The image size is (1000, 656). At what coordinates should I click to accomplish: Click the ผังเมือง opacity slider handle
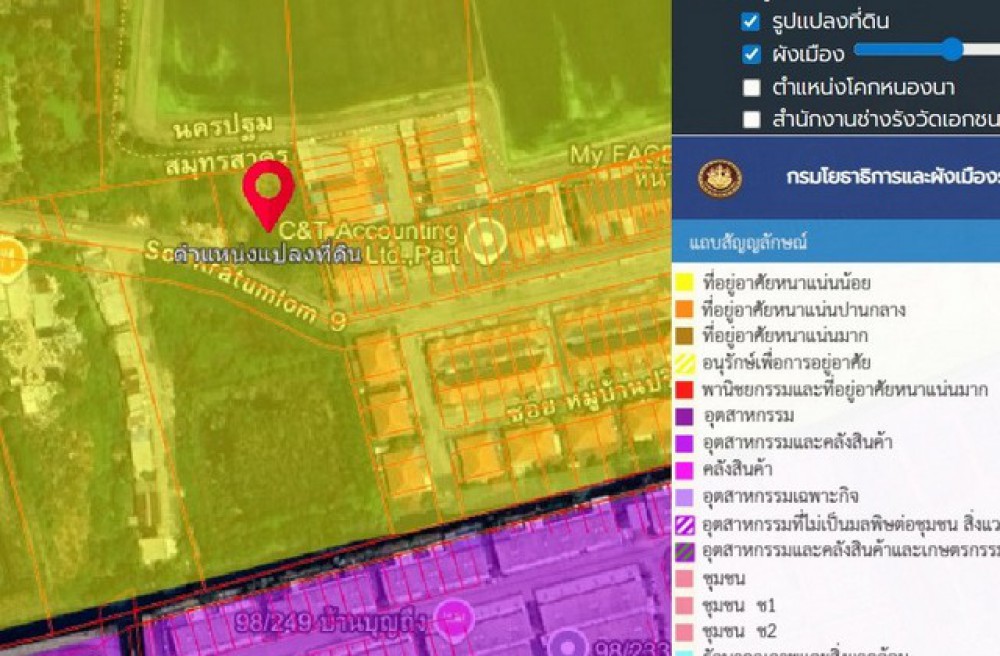[x=951, y=49]
